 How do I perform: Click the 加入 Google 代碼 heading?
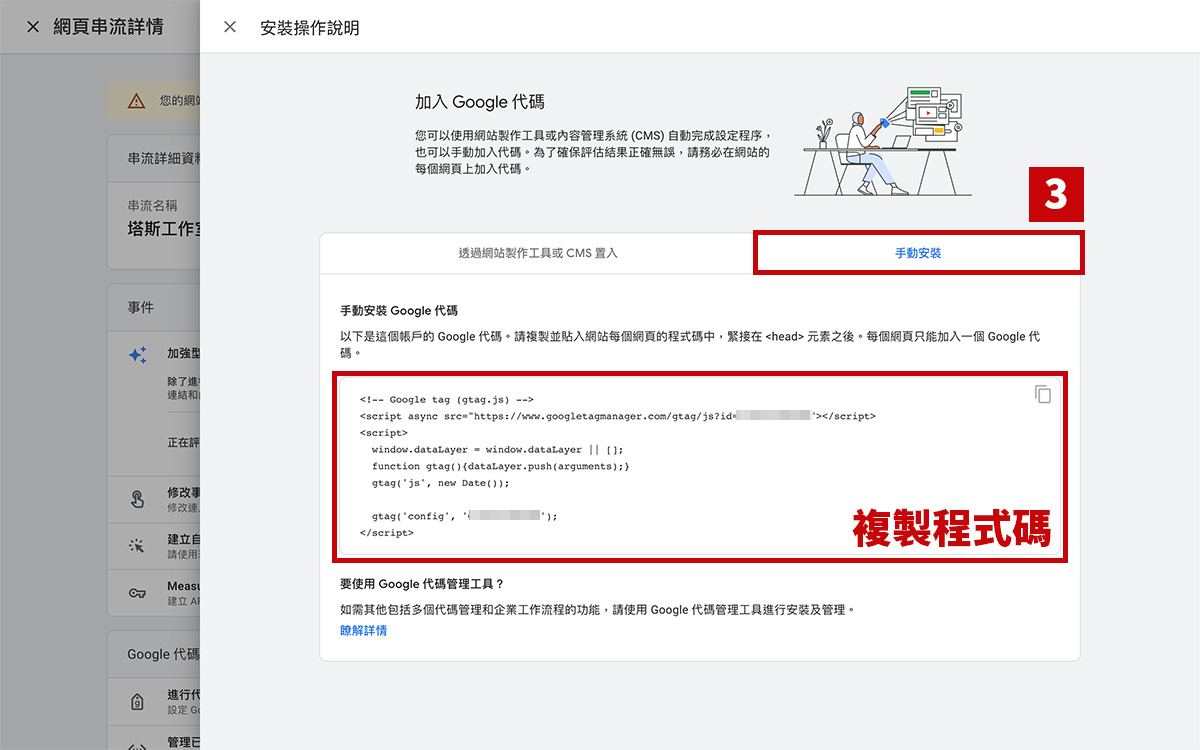point(479,102)
